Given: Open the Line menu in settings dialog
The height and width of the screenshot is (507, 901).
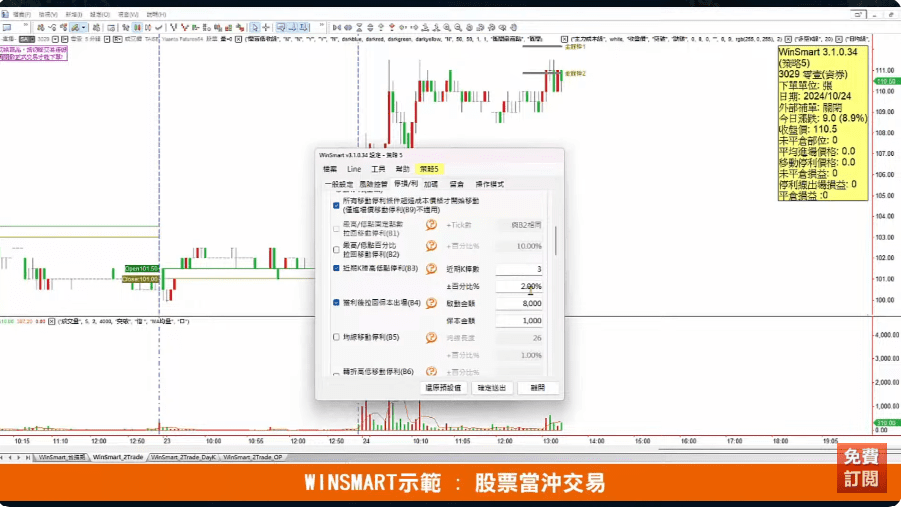Looking at the screenshot, I should click(x=354, y=169).
